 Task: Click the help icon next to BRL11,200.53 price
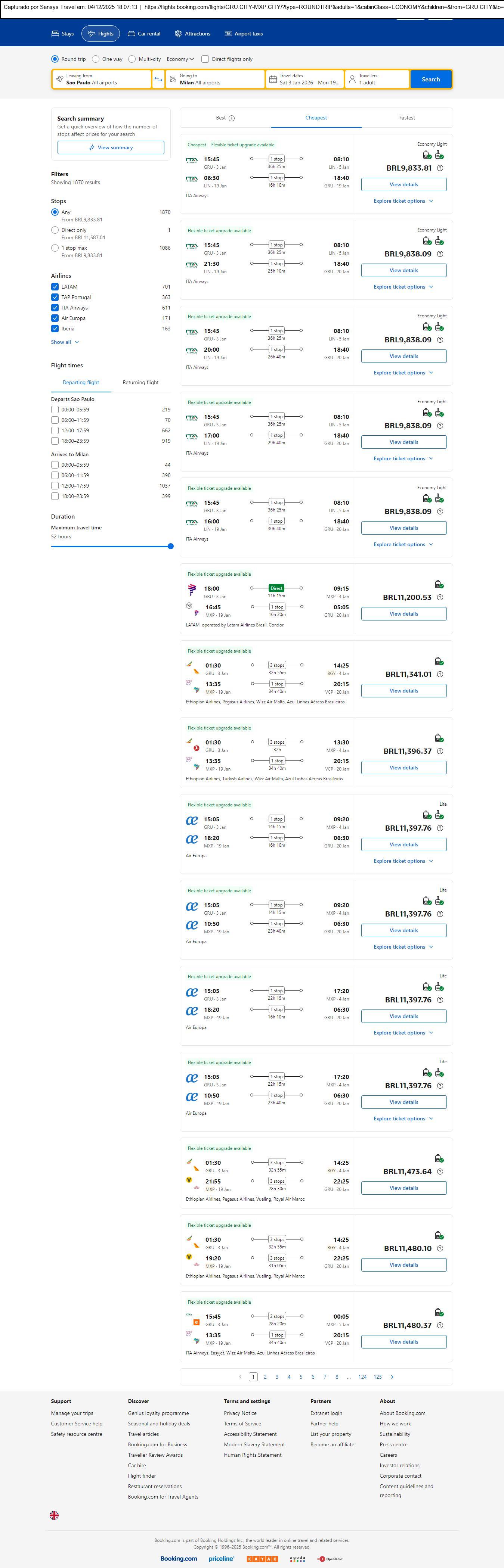440,597
